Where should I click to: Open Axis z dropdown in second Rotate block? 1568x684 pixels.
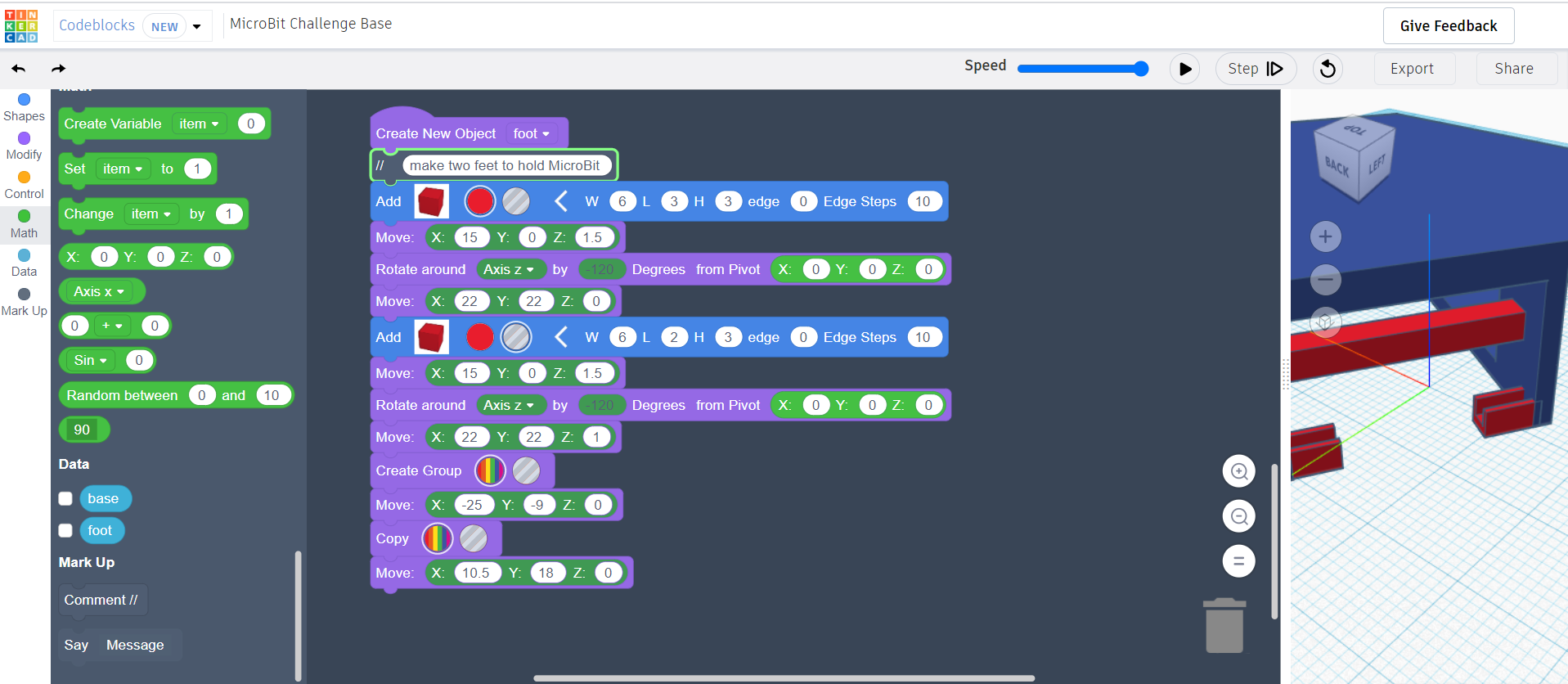[x=511, y=405]
